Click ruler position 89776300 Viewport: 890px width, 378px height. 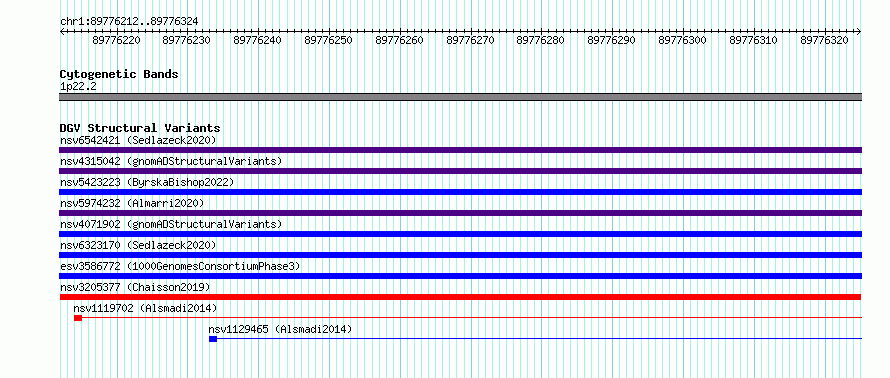click(682, 41)
